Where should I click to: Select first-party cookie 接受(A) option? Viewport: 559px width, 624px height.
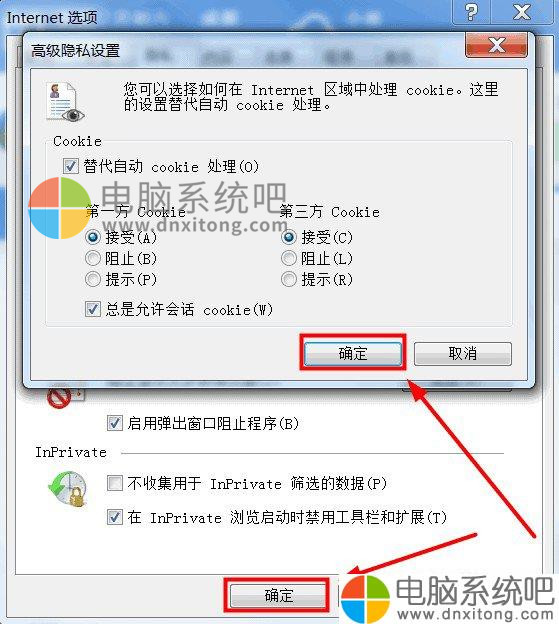pyautogui.click(x=93, y=238)
